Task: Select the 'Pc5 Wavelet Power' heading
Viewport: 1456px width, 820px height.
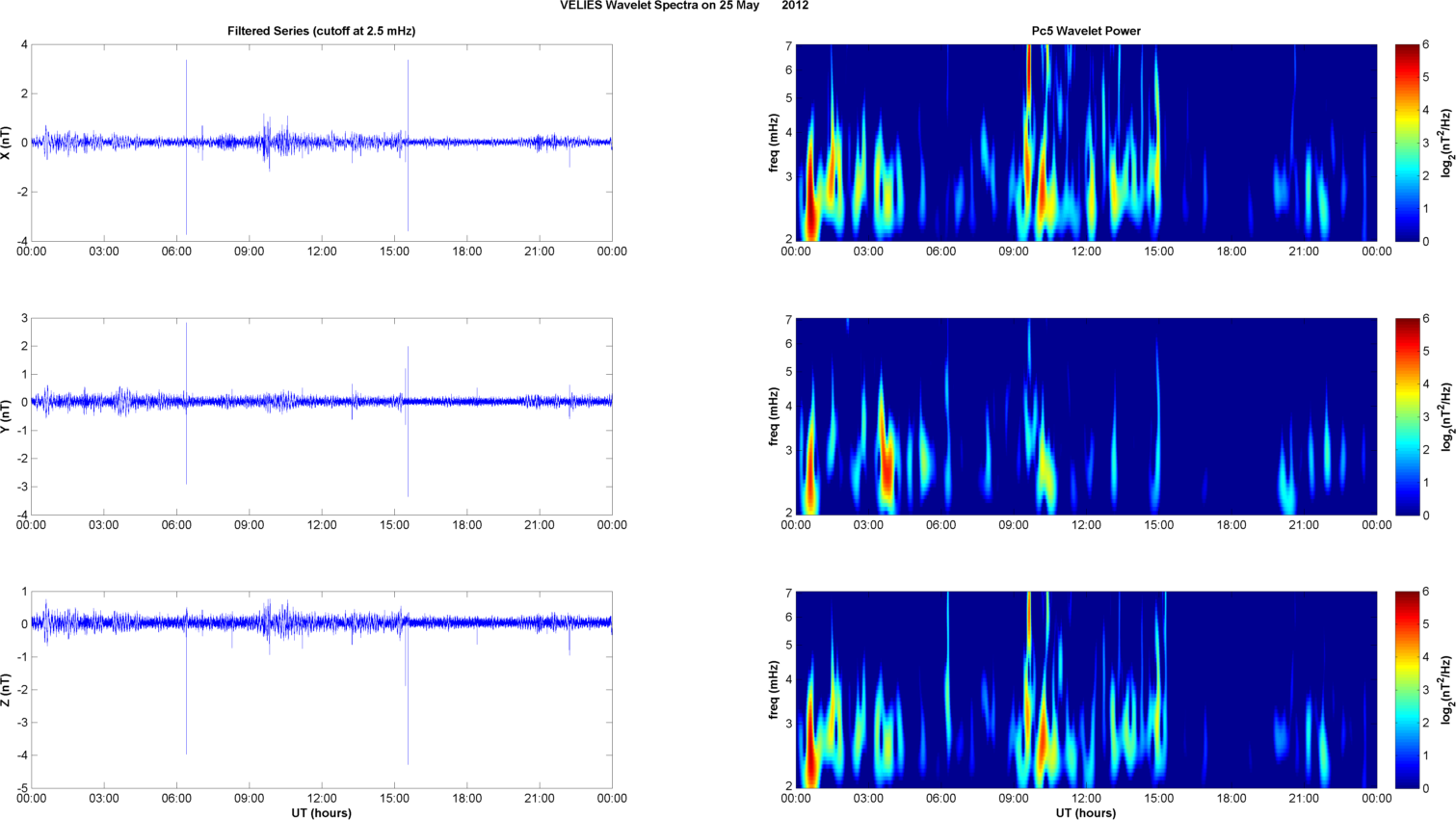Action: 1086,31
